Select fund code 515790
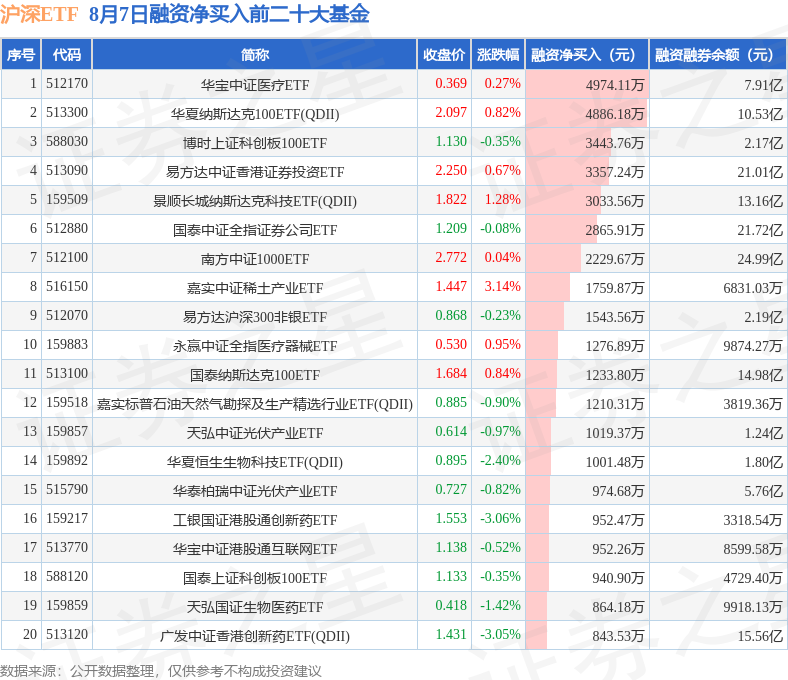Viewport: 788px width, 680px height. [x=67, y=490]
